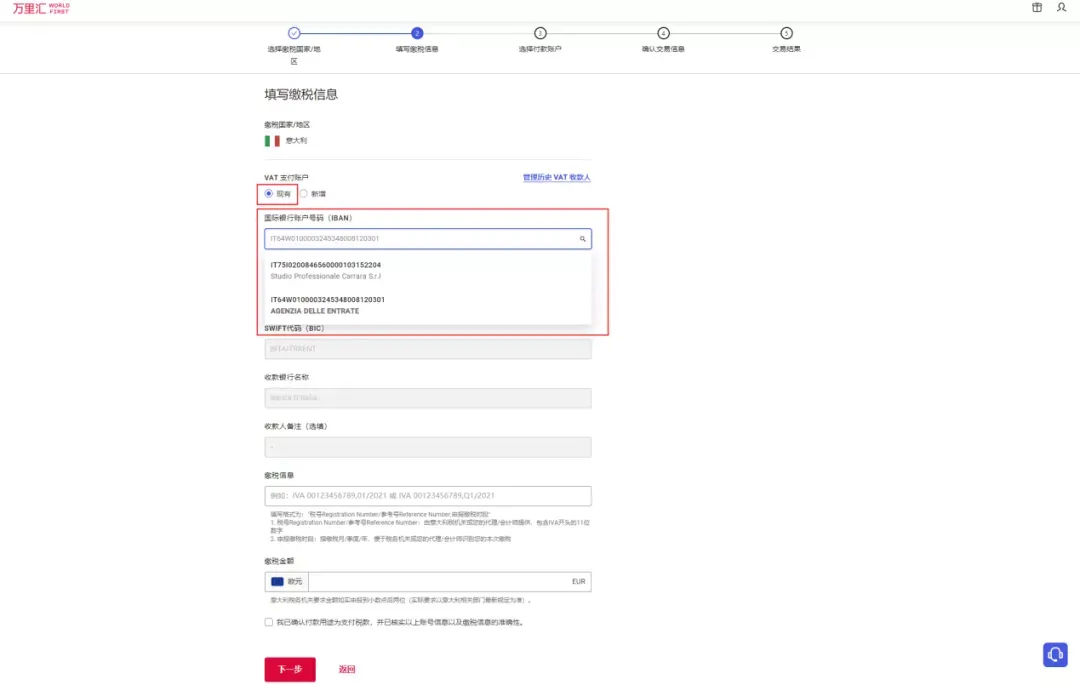The height and width of the screenshot is (685, 1080).
Task: Select the 新增 radio button
Action: tap(304, 194)
